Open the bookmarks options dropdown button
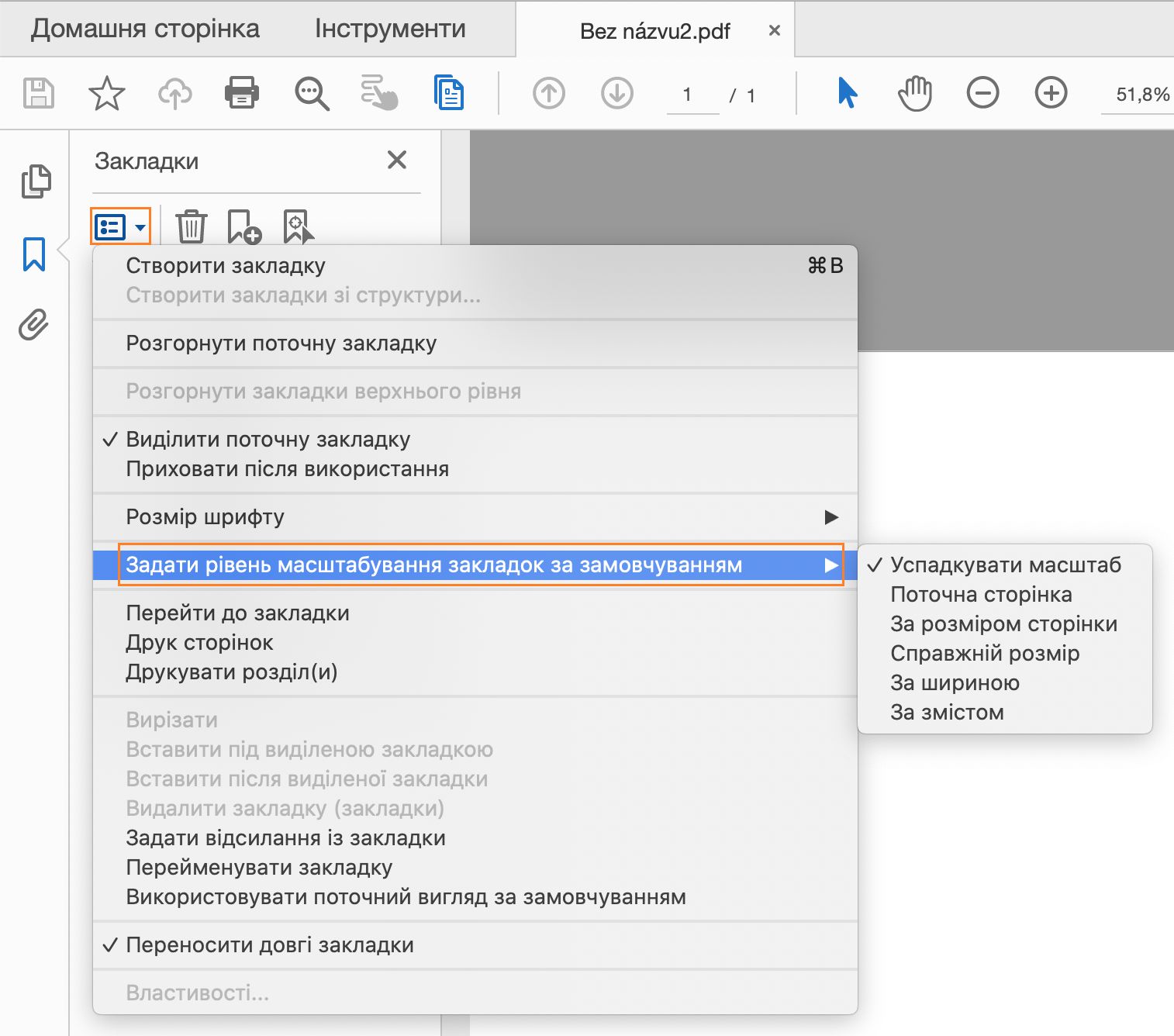Screen dimensions: 1174x1036 (x=120, y=227)
